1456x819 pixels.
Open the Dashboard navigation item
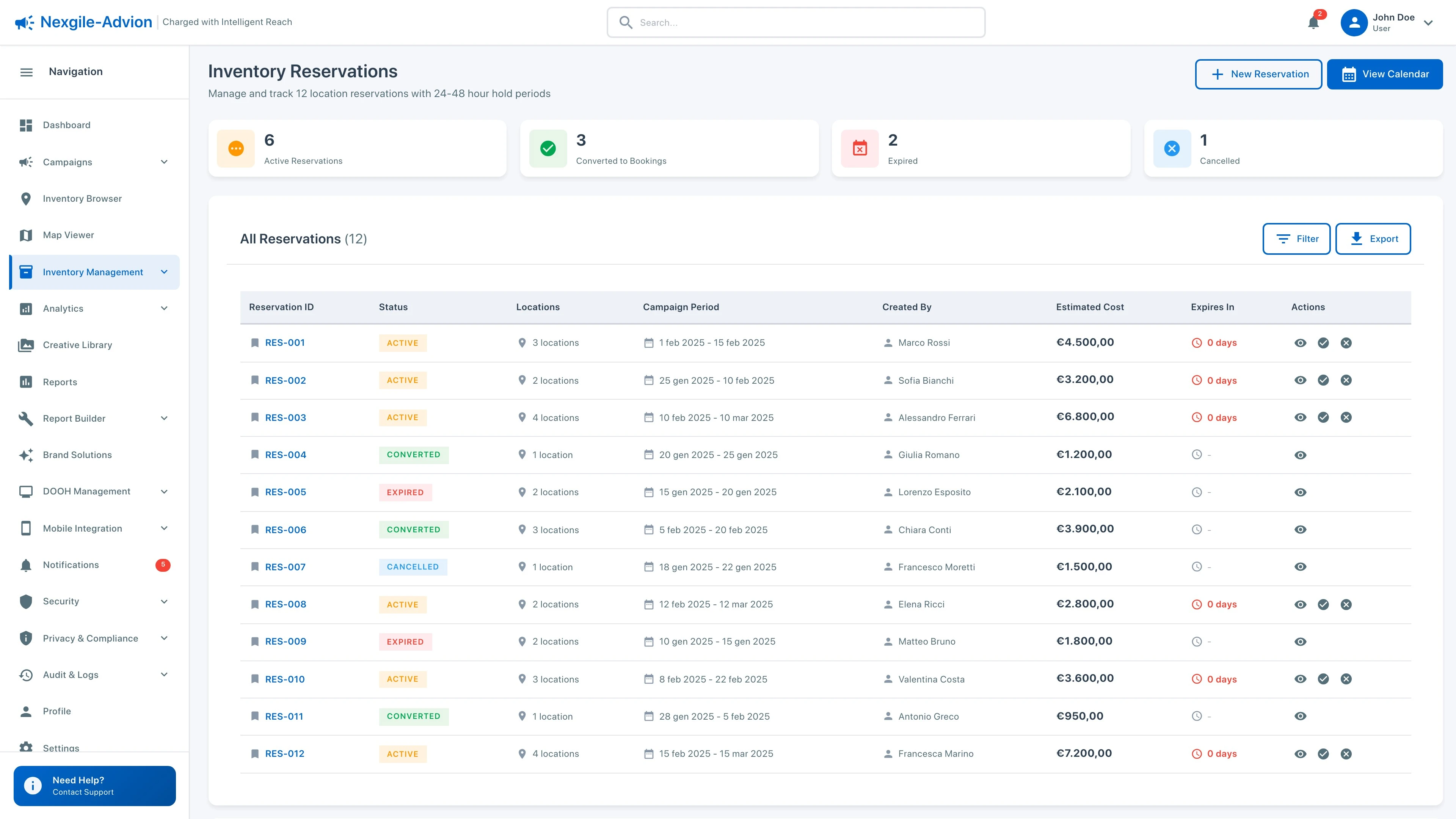(66, 125)
